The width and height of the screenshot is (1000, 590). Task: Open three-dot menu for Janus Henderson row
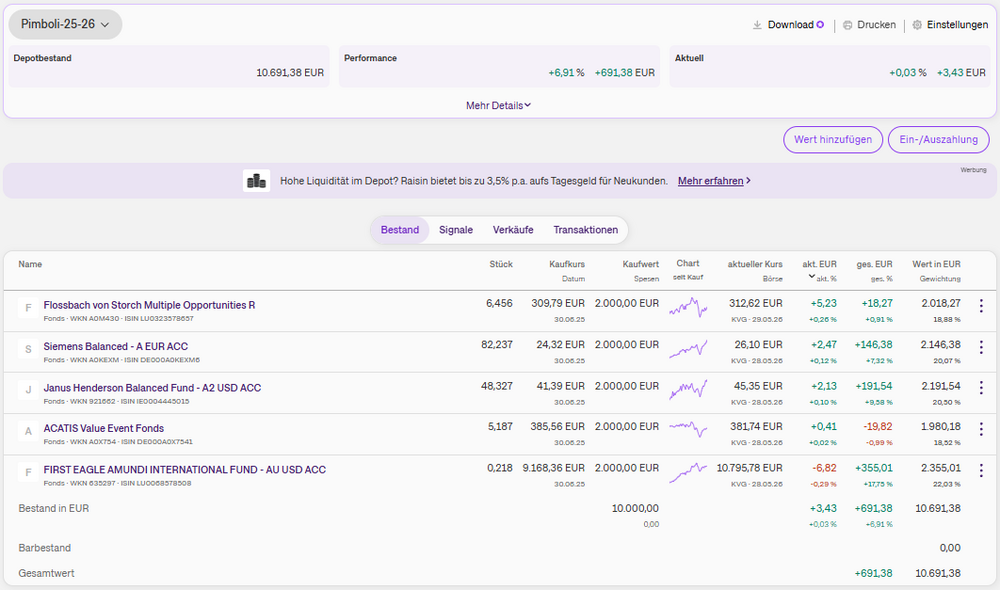tap(981, 387)
